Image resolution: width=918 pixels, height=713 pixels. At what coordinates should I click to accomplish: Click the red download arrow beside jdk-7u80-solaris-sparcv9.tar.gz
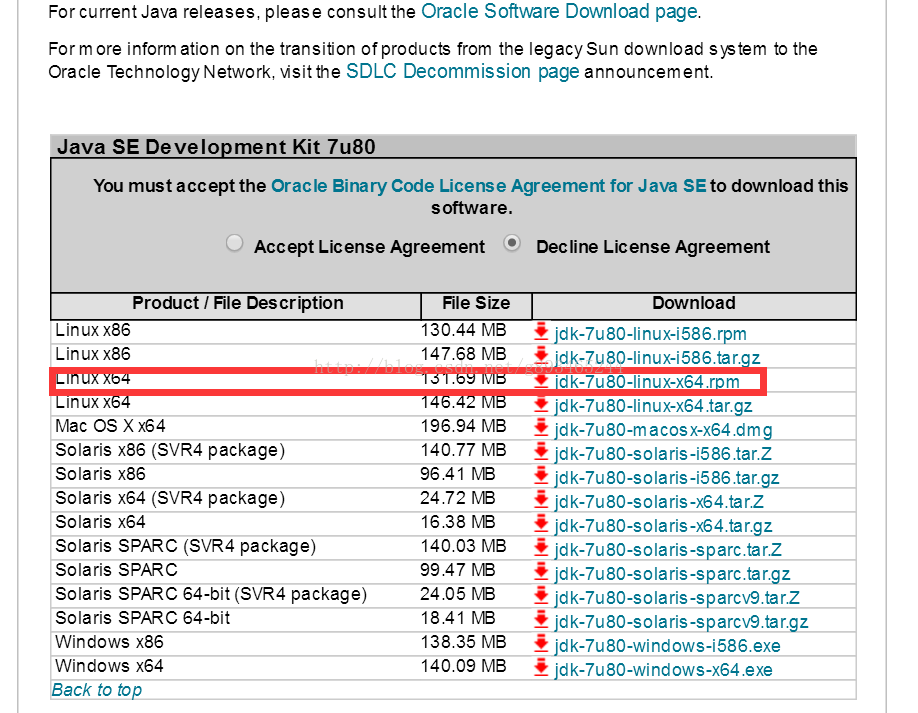(541, 619)
